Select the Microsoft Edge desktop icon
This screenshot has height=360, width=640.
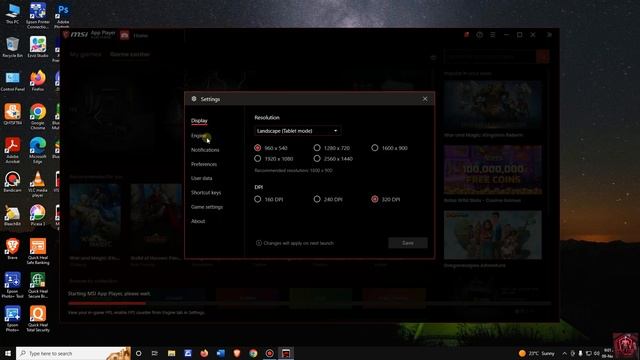[x=38, y=150]
